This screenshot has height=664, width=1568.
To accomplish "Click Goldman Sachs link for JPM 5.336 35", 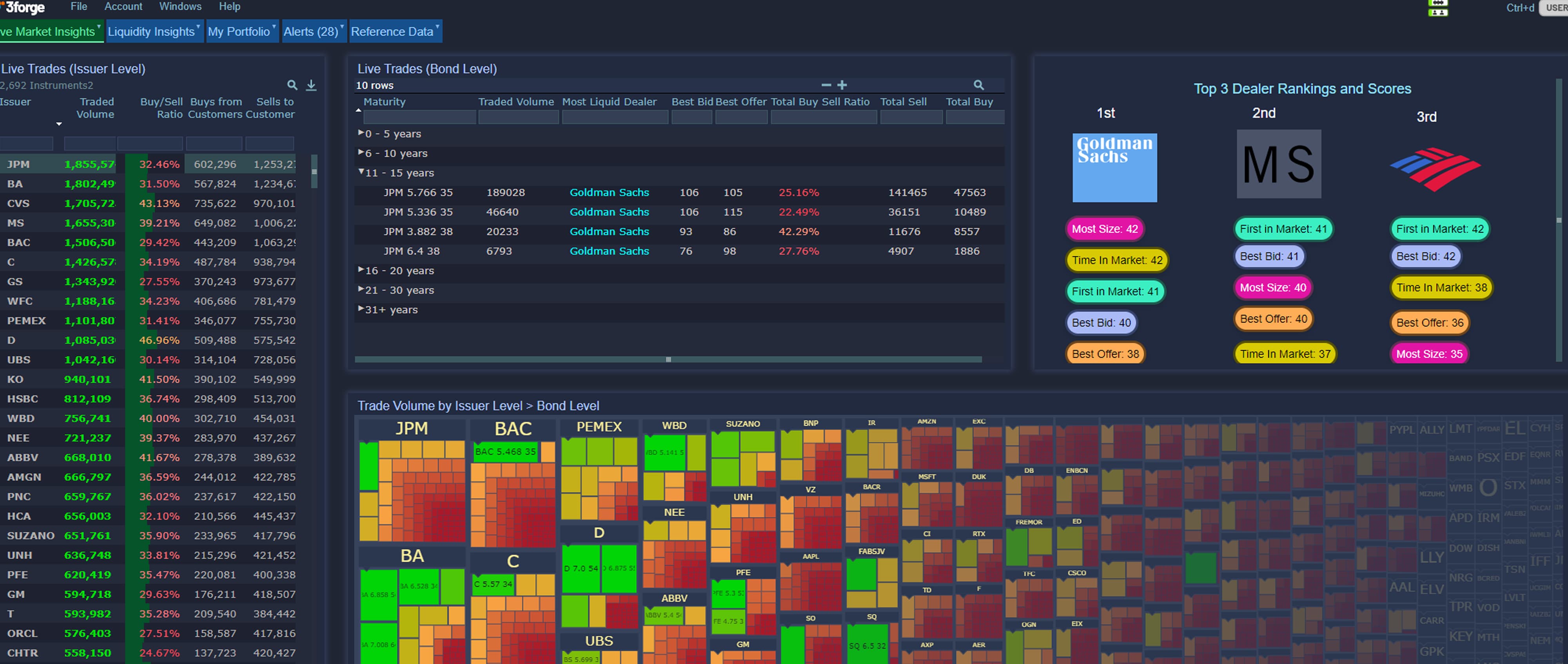I will 609,212.
